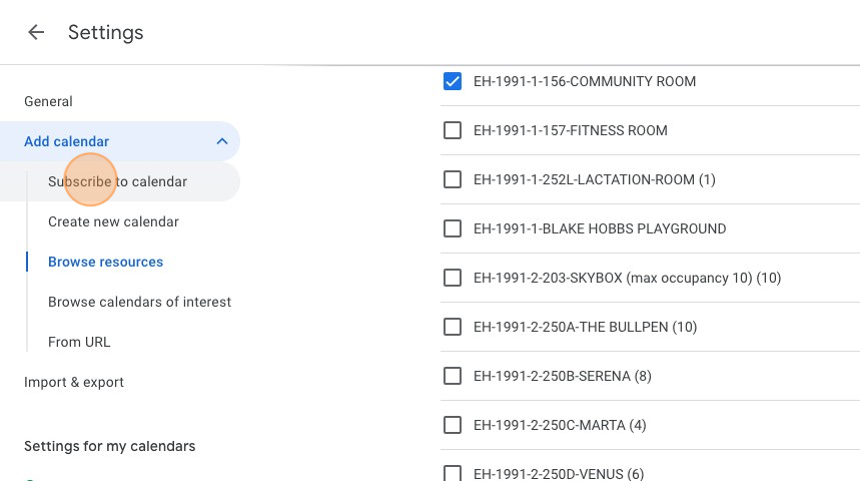Tick the 252L-LACTATION-ROOM checkbox

pyautogui.click(x=452, y=179)
